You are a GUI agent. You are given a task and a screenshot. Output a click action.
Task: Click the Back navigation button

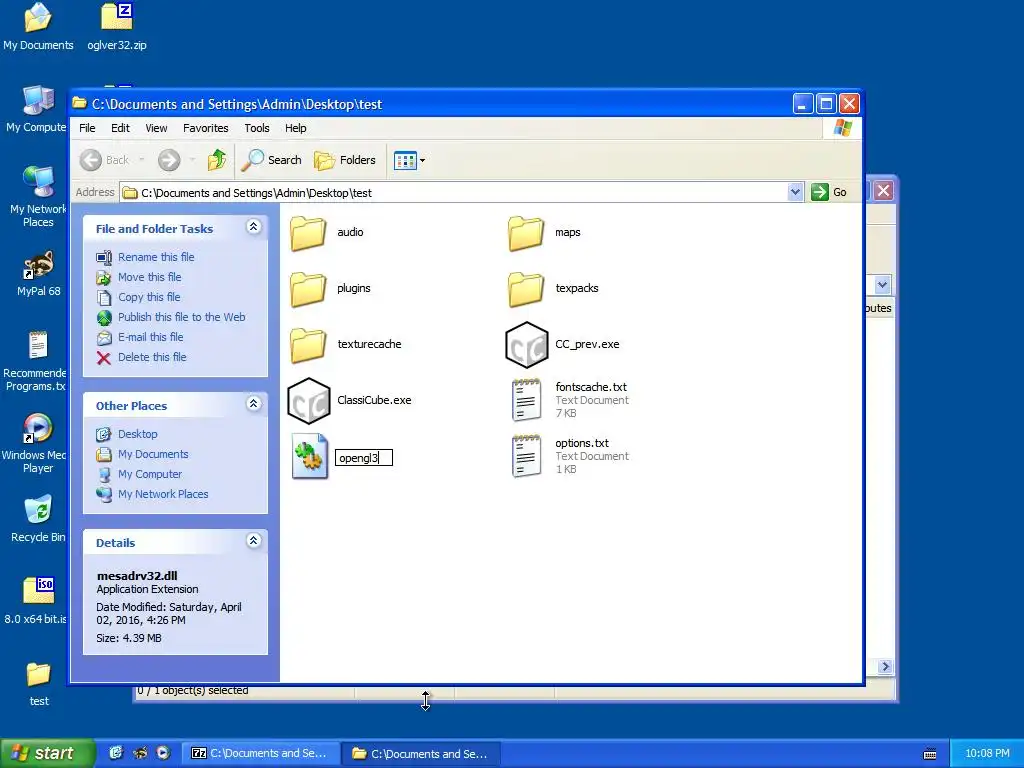click(x=106, y=160)
